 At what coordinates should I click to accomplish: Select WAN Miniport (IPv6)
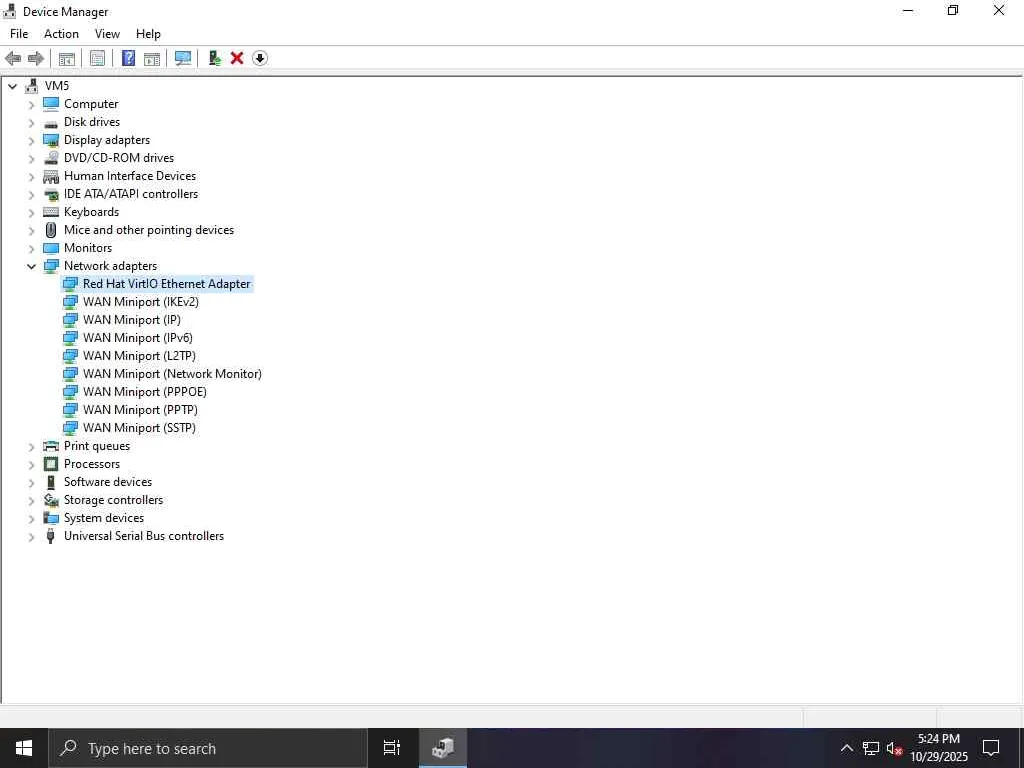tap(138, 338)
